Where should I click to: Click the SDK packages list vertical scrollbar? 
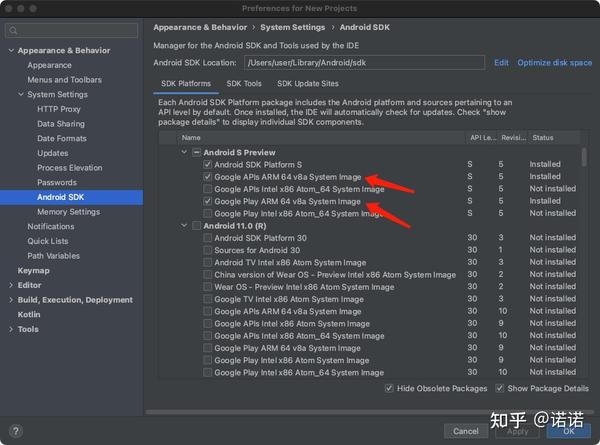(x=584, y=160)
